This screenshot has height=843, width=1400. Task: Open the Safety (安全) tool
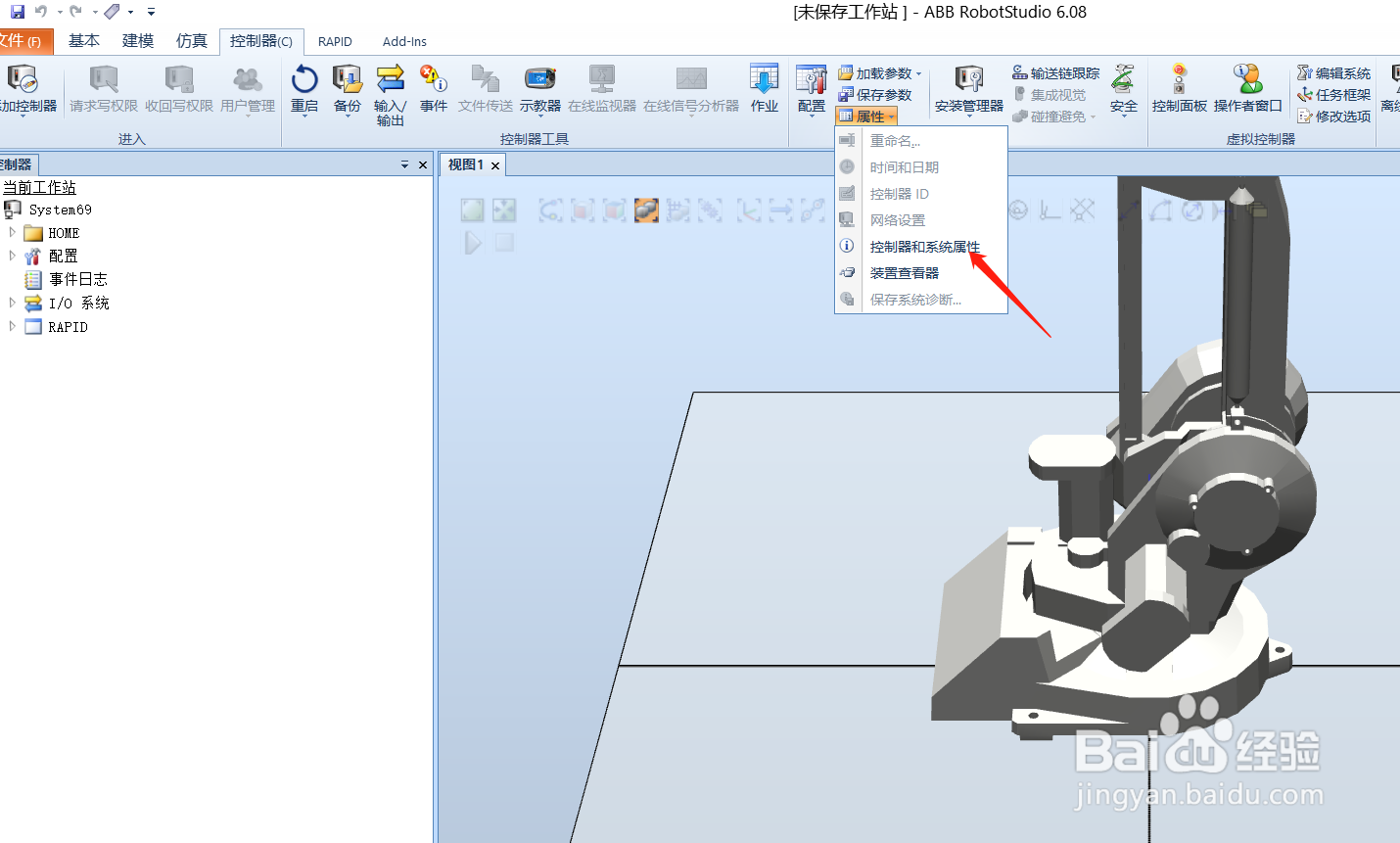pyautogui.click(x=1124, y=89)
